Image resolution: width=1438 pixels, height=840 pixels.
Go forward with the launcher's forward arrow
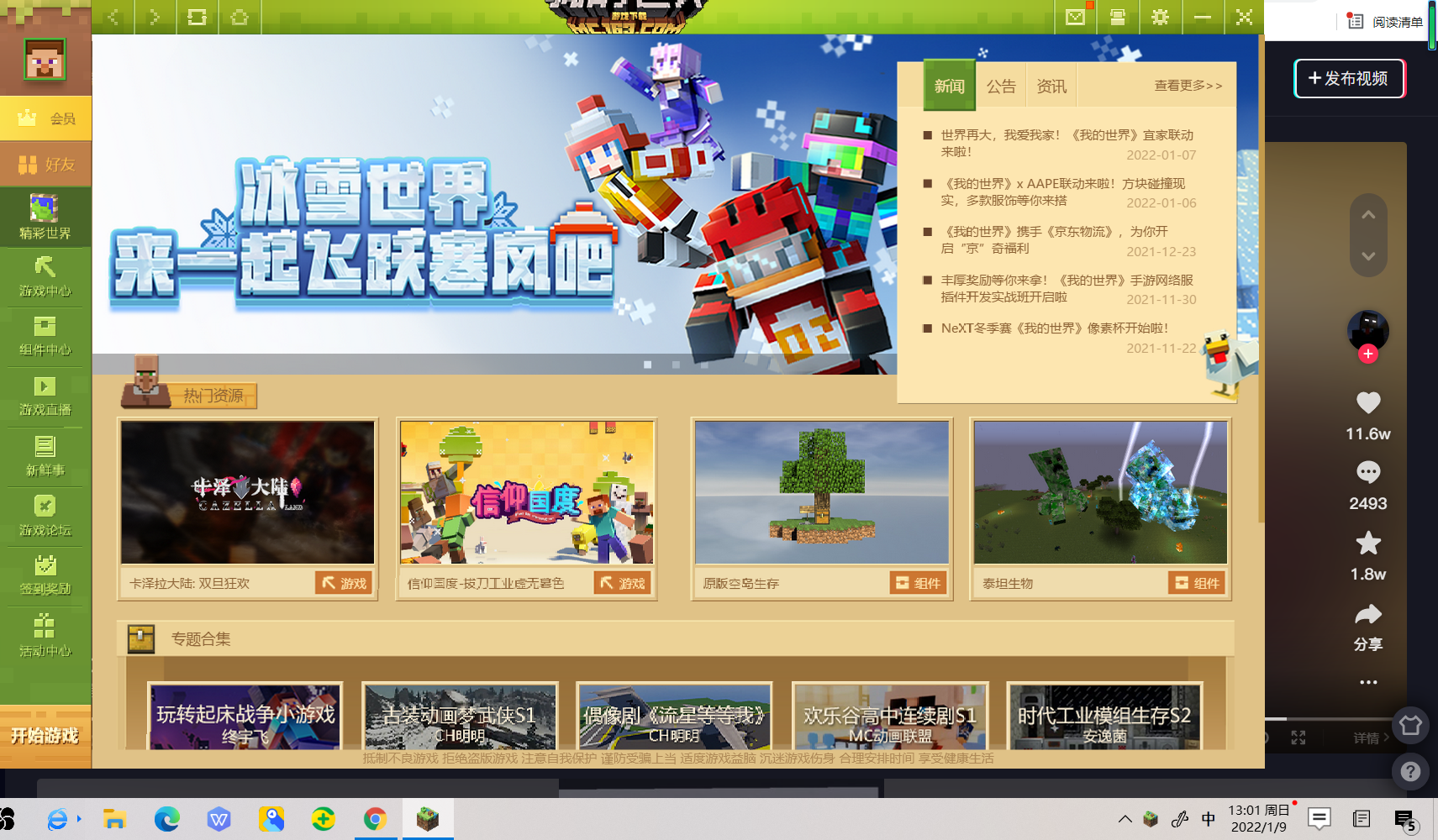click(155, 17)
